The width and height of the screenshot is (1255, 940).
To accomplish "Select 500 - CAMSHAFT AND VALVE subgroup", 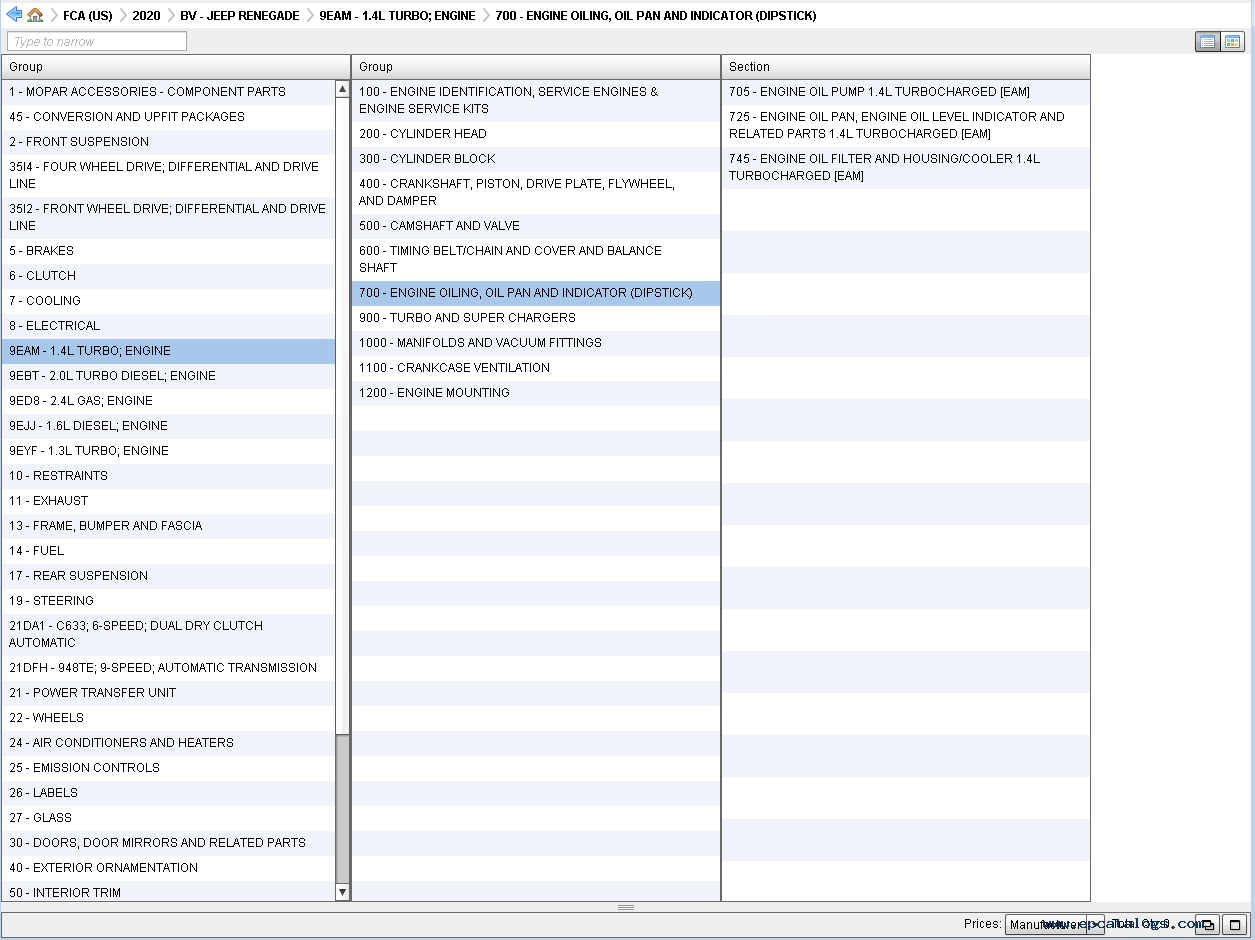I will (536, 226).
